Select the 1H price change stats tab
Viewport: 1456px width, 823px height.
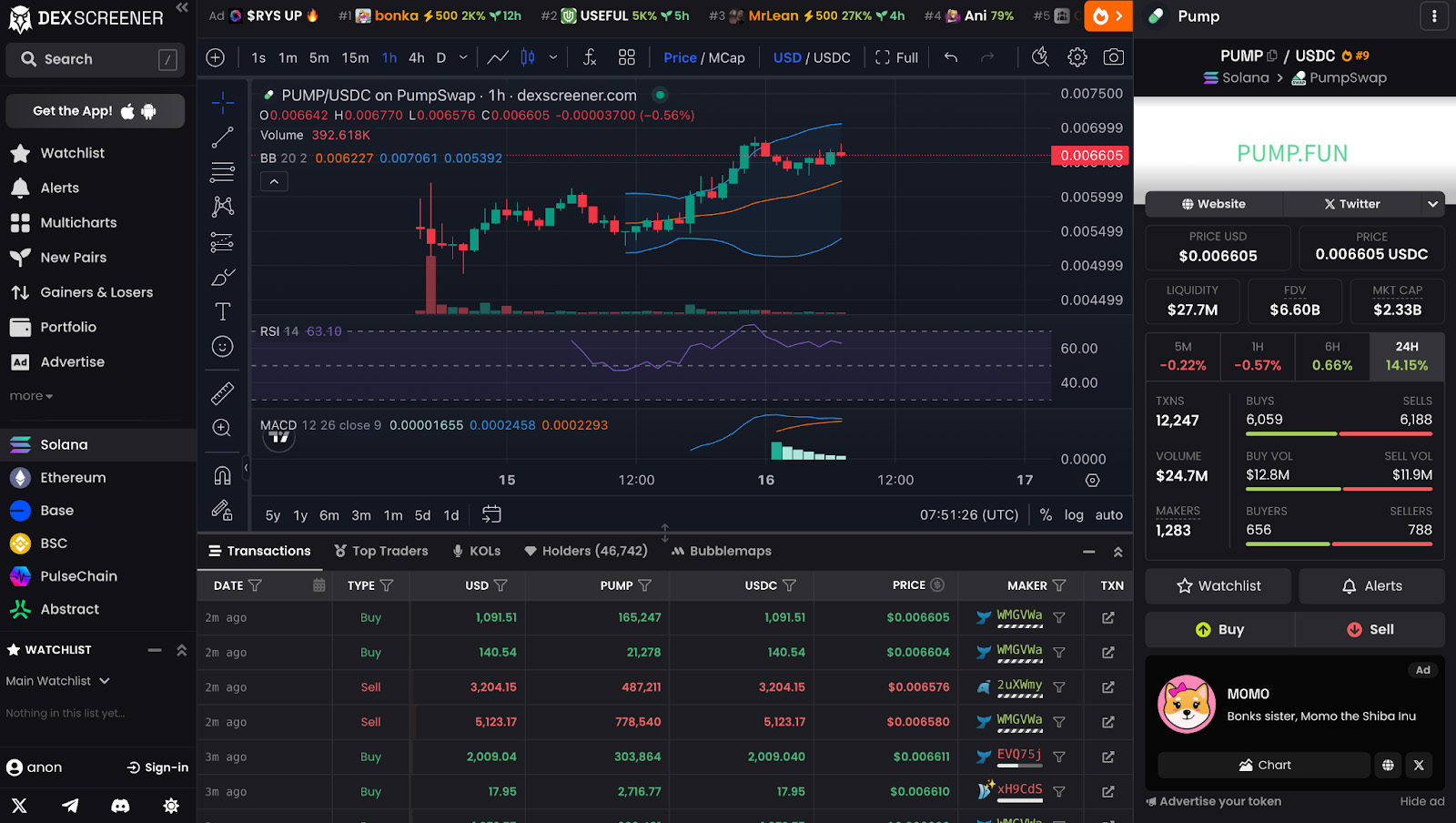coord(1256,356)
